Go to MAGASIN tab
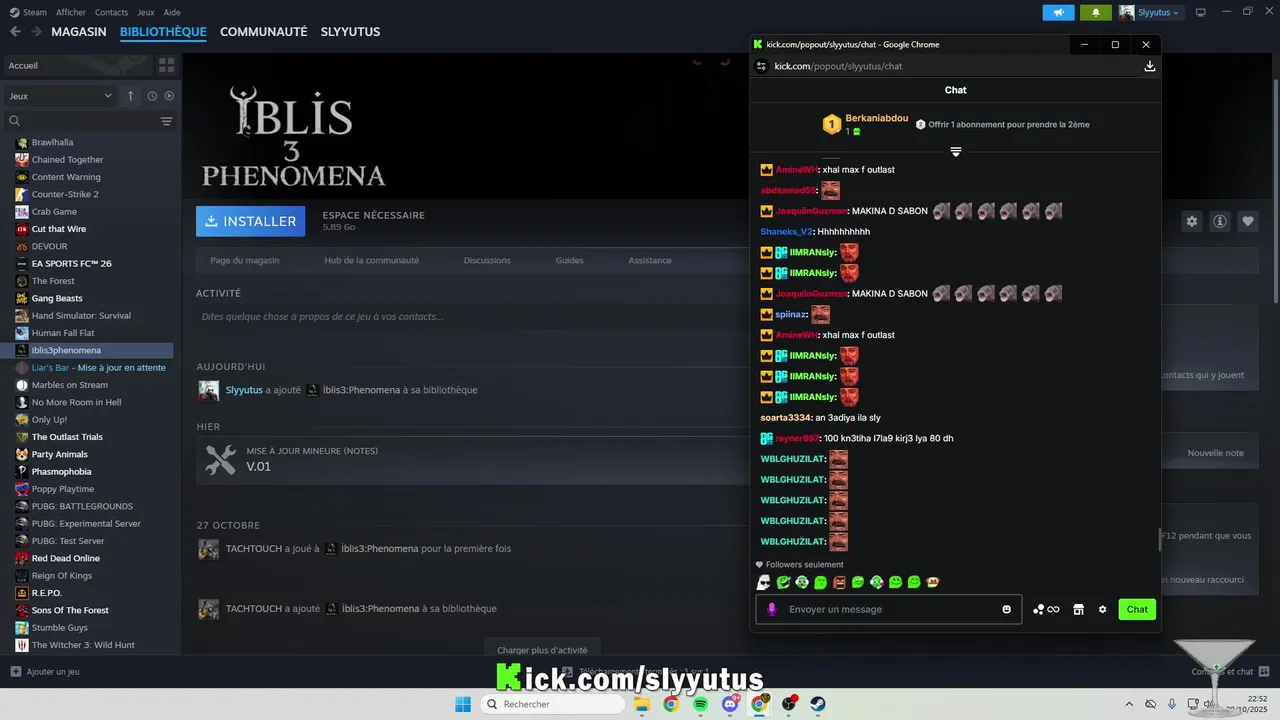 coord(79,32)
